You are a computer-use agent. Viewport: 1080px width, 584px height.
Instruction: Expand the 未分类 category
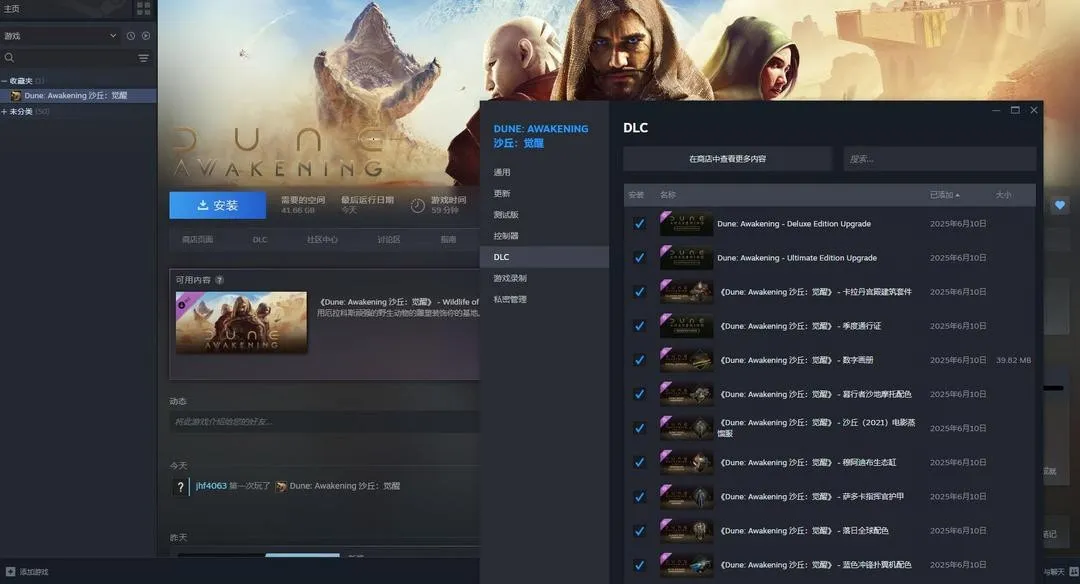5,111
